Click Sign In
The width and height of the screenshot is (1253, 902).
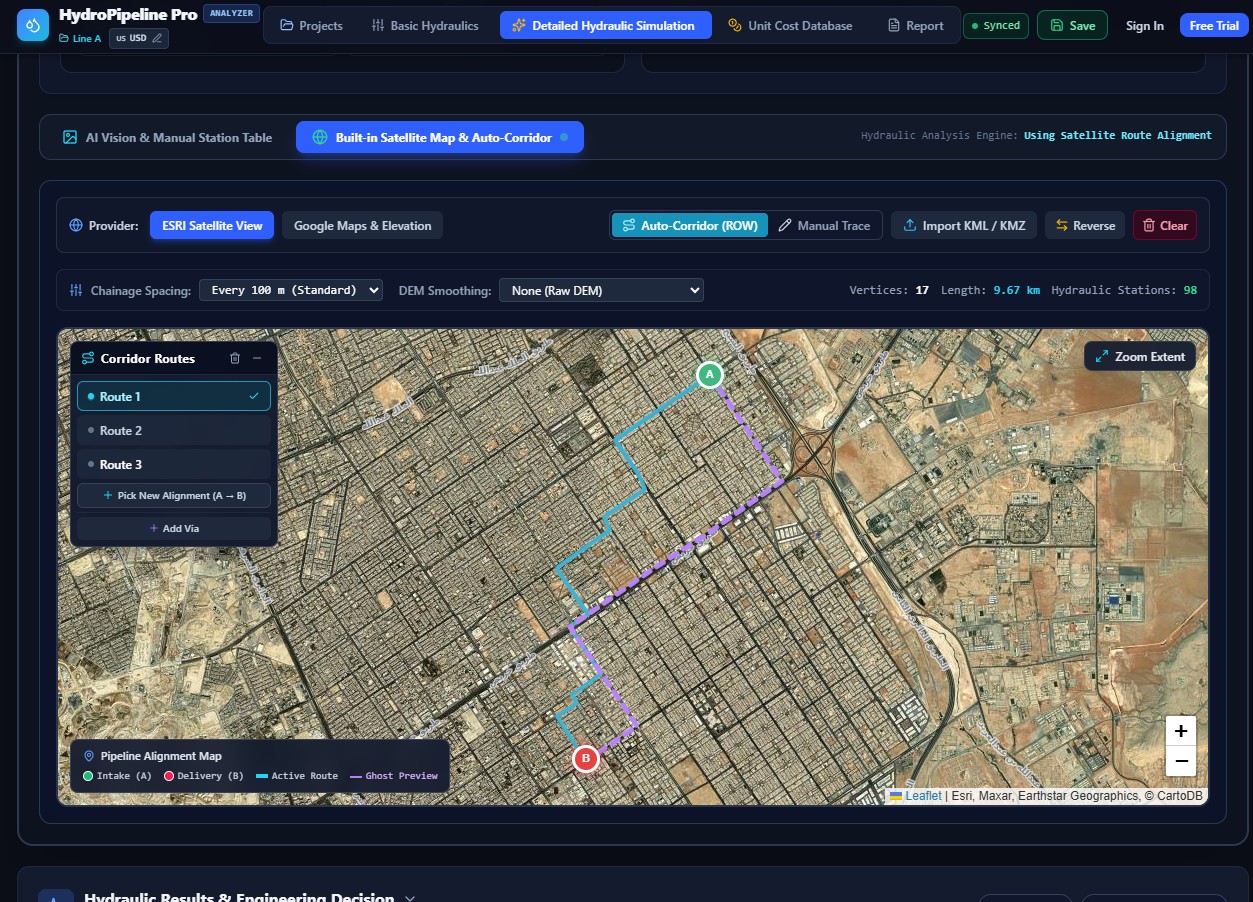pos(1144,26)
